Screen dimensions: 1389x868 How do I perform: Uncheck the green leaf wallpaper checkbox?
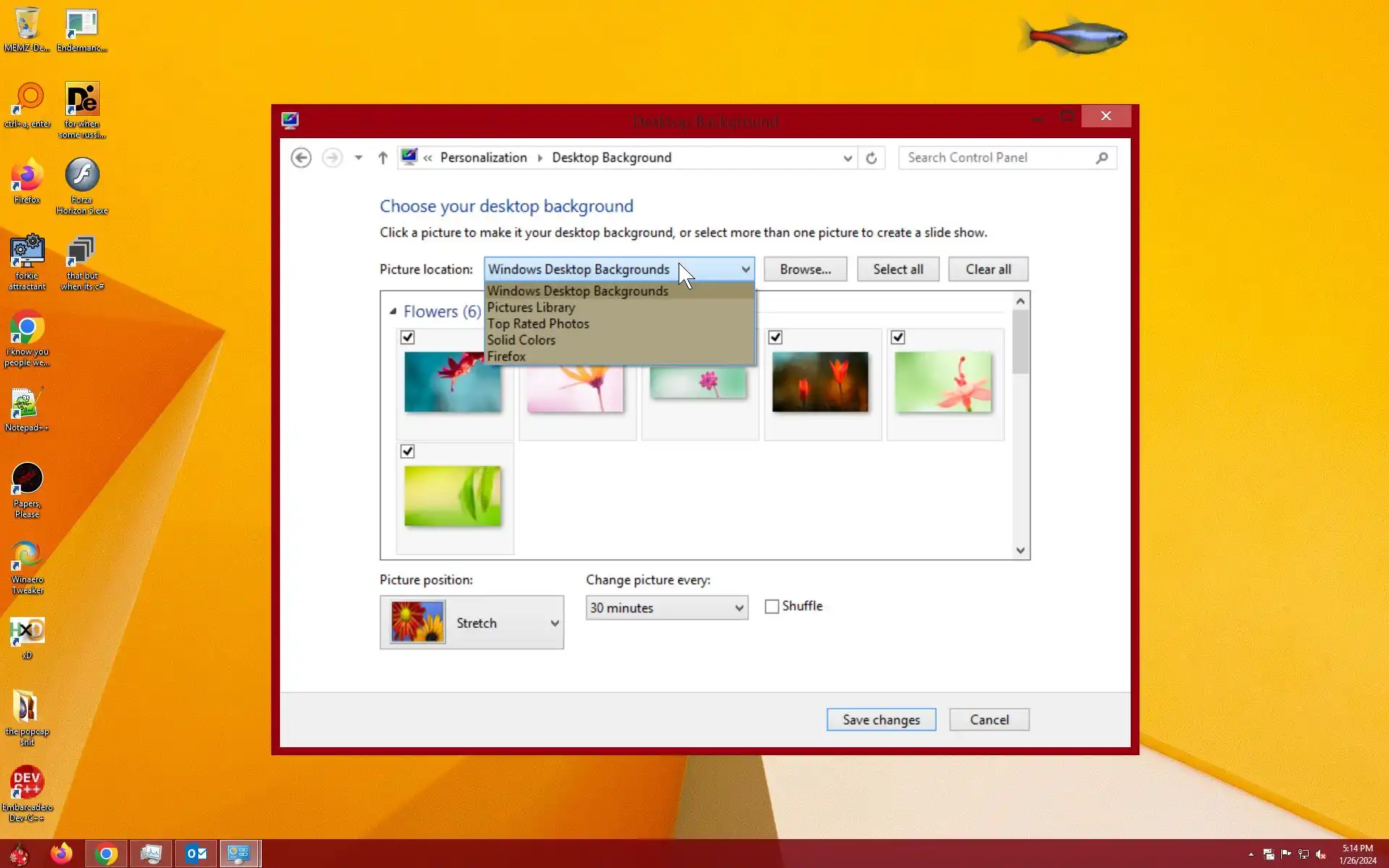point(407,451)
